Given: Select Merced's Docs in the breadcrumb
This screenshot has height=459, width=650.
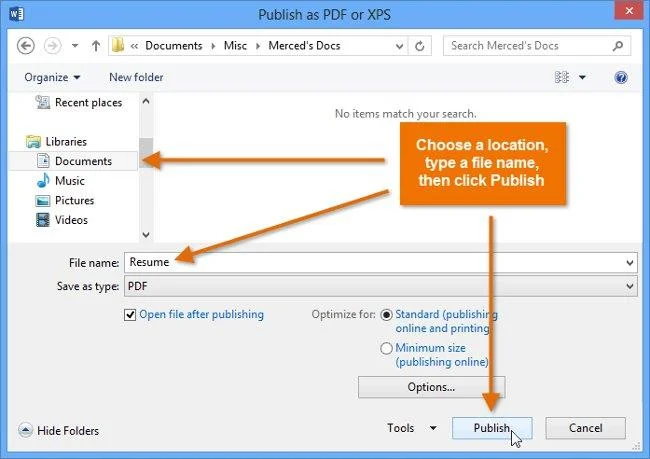Looking at the screenshot, I should point(304,46).
